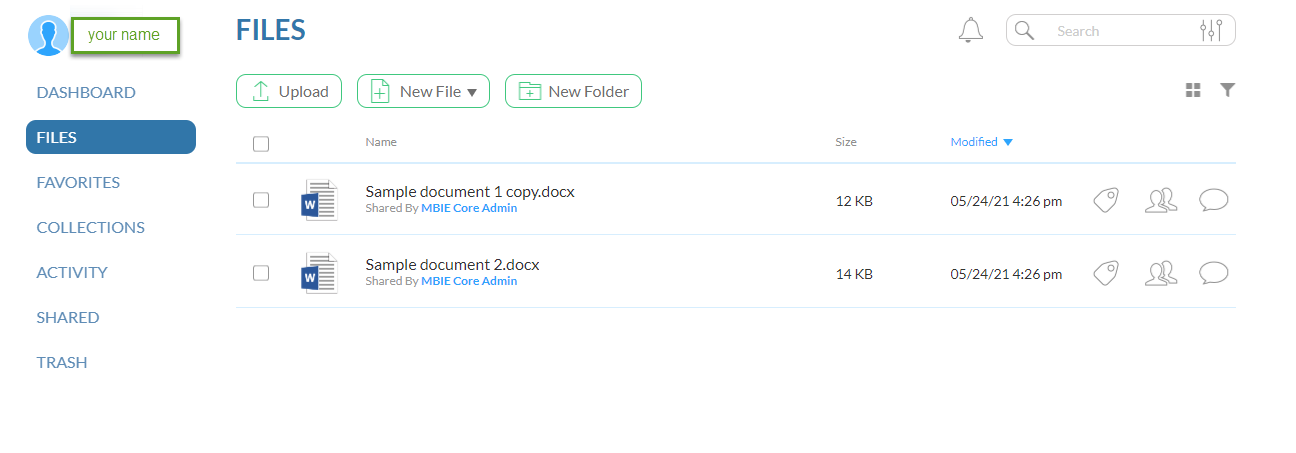
Task: Tag Sample document 1 copy.docx
Action: (x=1105, y=200)
